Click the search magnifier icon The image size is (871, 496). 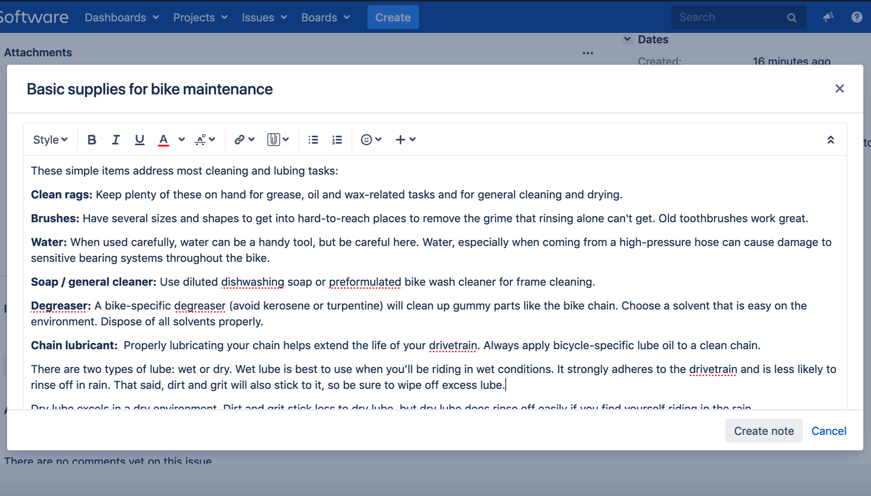coord(792,18)
